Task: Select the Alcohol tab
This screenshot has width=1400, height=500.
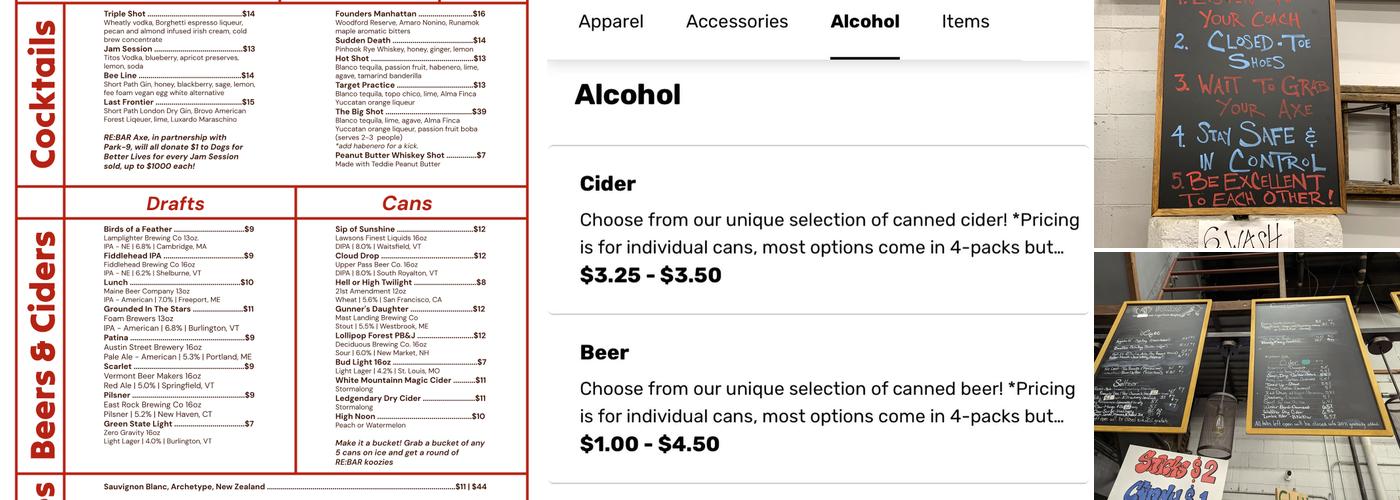Action: 865,22
